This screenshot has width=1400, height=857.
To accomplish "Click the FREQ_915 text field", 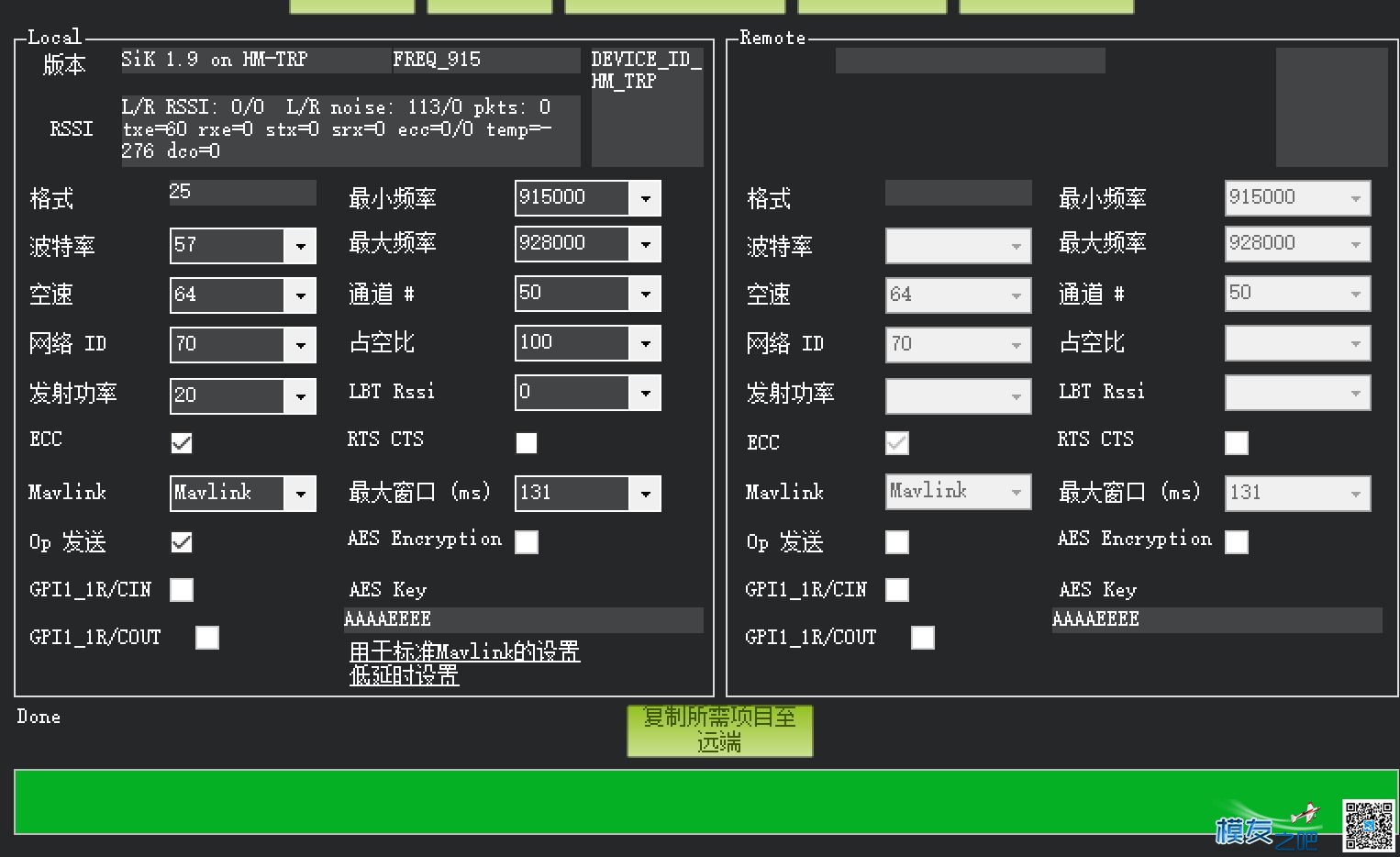I will click(x=486, y=61).
